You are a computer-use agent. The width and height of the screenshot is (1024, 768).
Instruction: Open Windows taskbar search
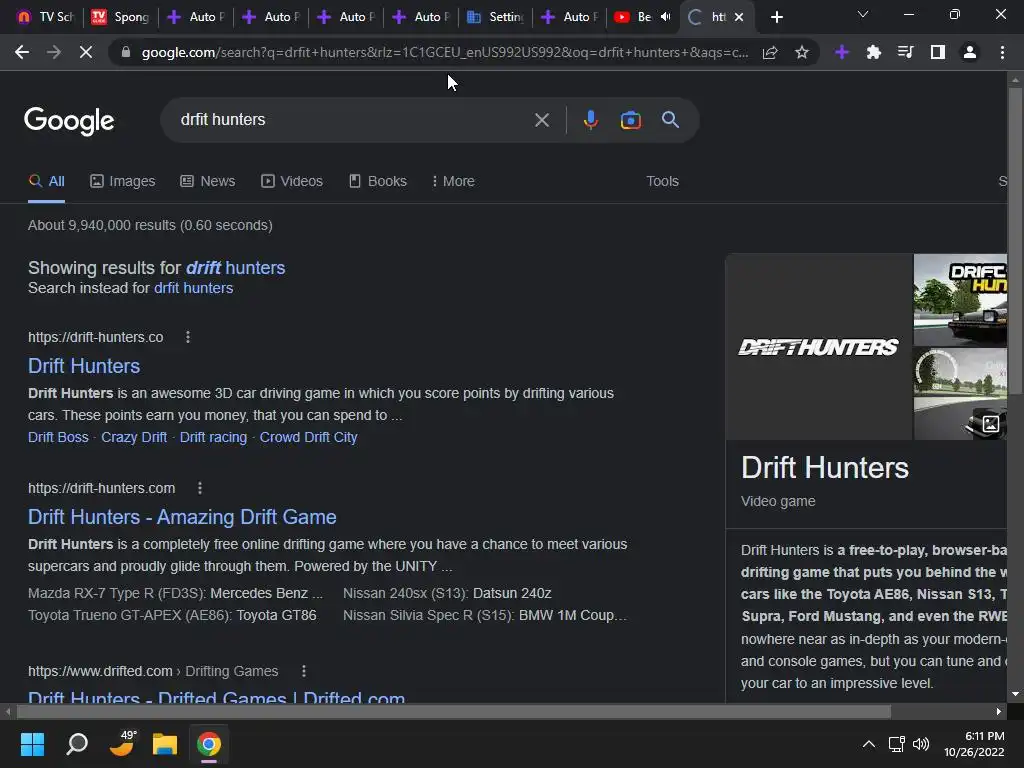pos(77,743)
